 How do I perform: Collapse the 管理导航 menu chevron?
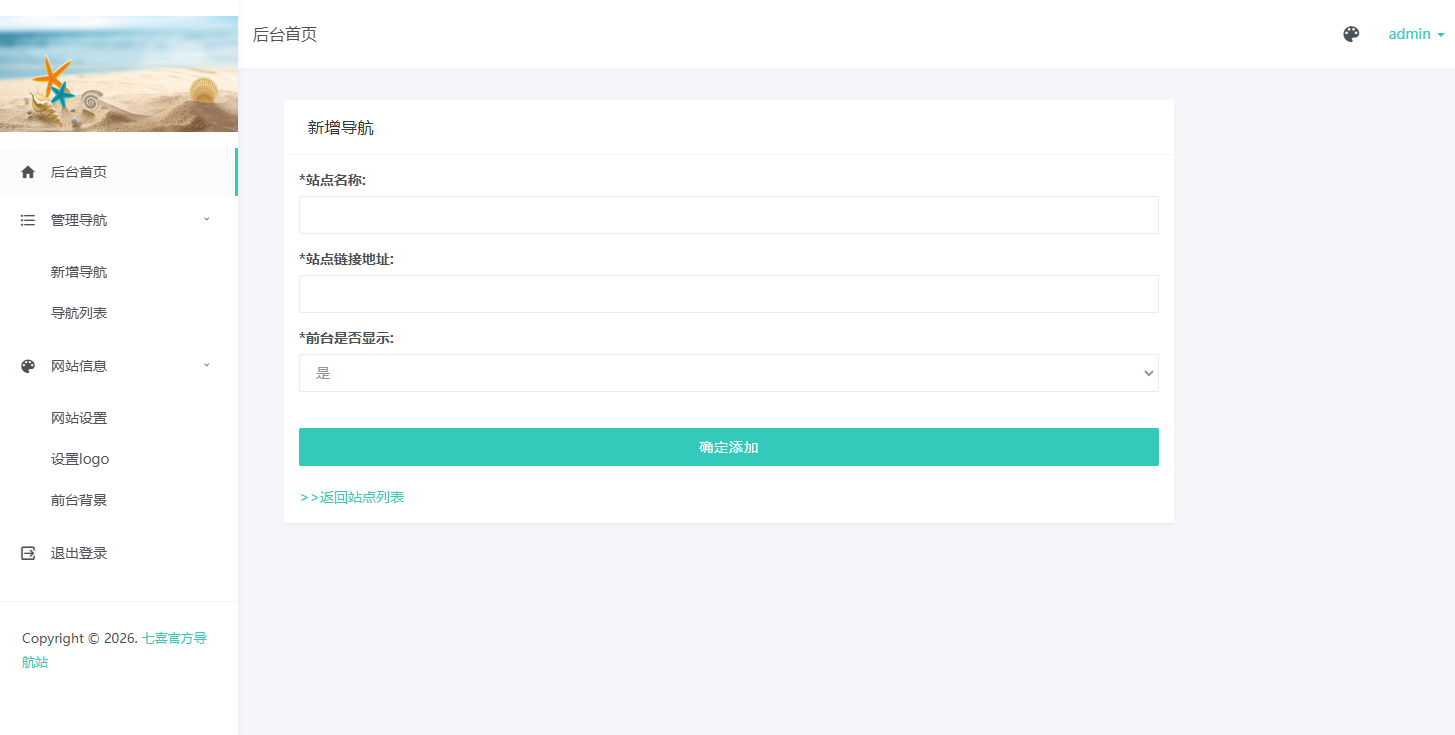coord(207,219)
